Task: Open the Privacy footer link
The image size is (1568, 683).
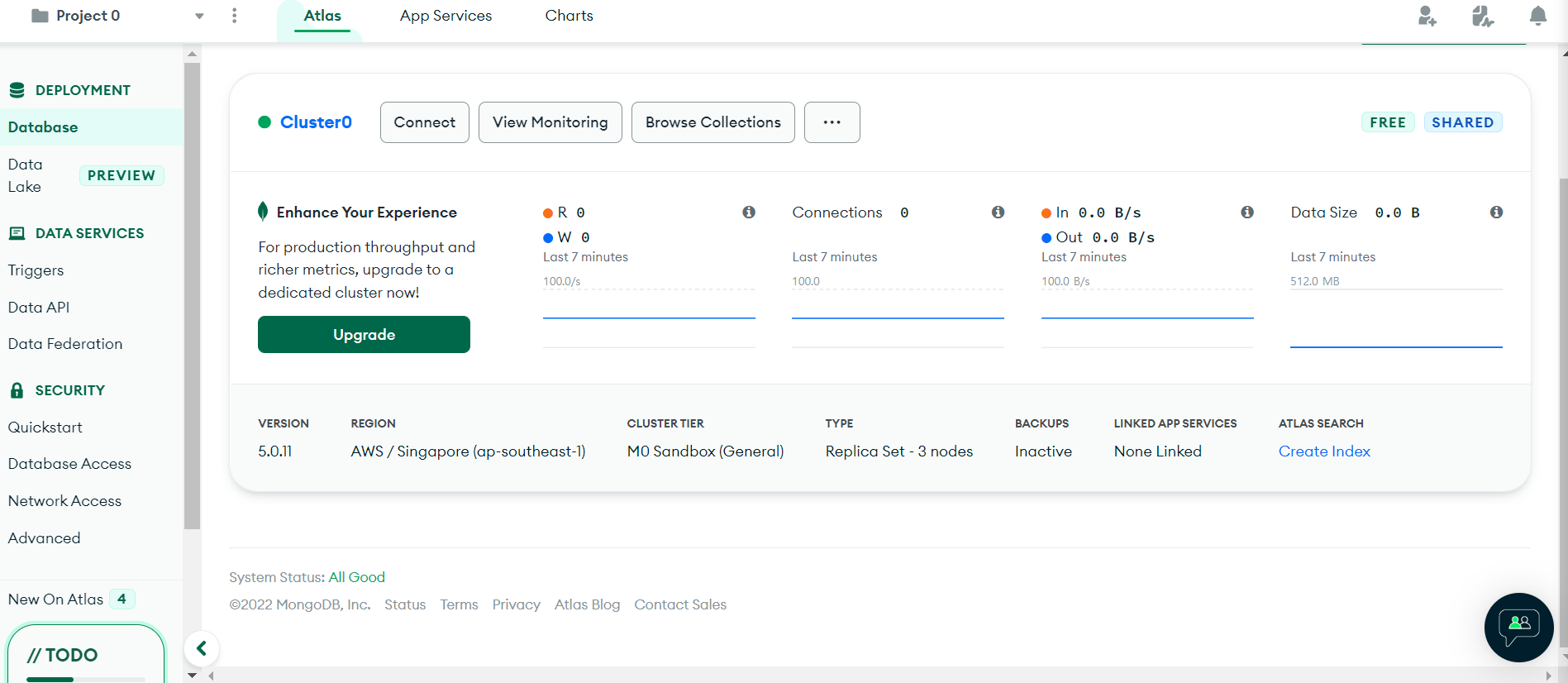Action: [517, 604]
